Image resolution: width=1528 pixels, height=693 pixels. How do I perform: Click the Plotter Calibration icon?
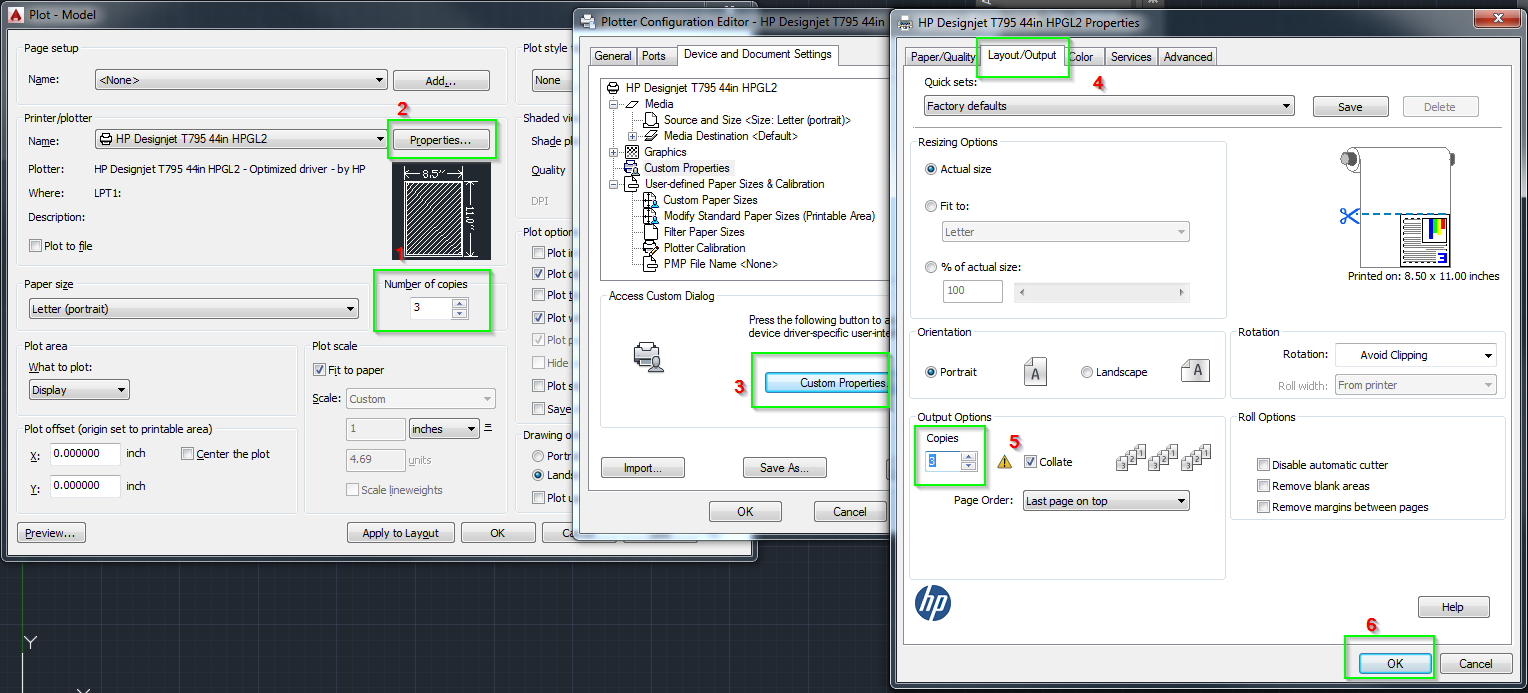[652, 248]
